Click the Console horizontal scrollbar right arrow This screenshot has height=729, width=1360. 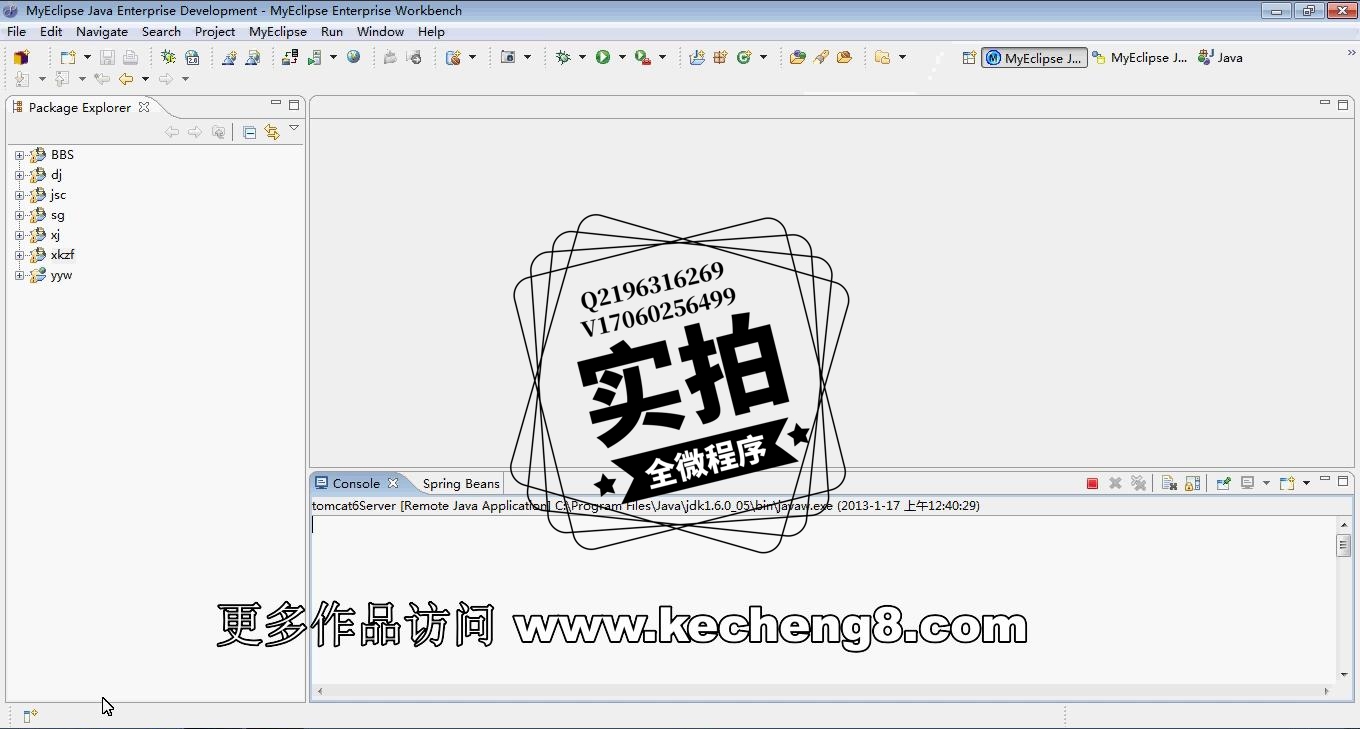[x=1327, y=691]
